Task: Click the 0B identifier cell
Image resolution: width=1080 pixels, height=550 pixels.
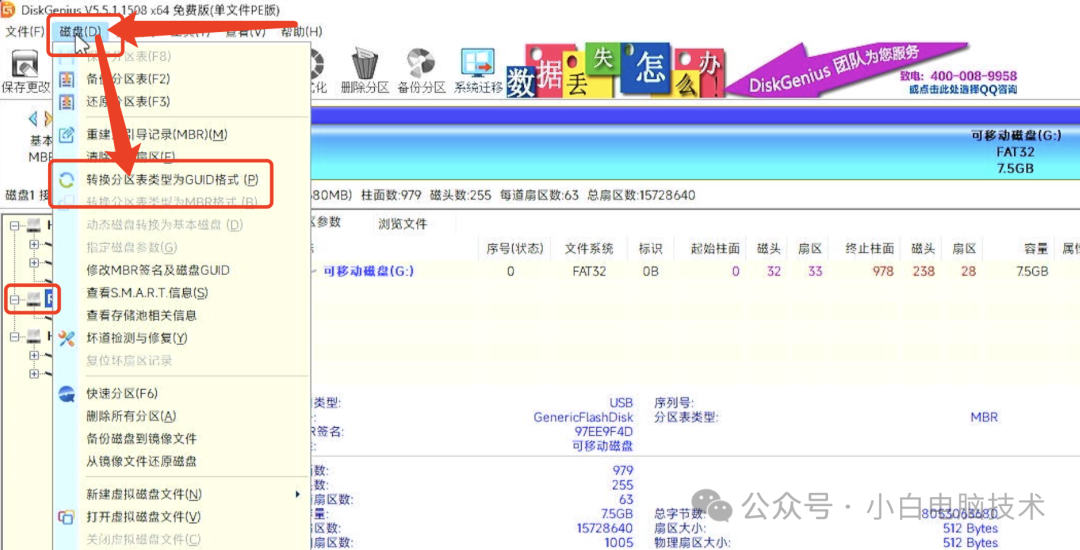Action: click(651, 271)
